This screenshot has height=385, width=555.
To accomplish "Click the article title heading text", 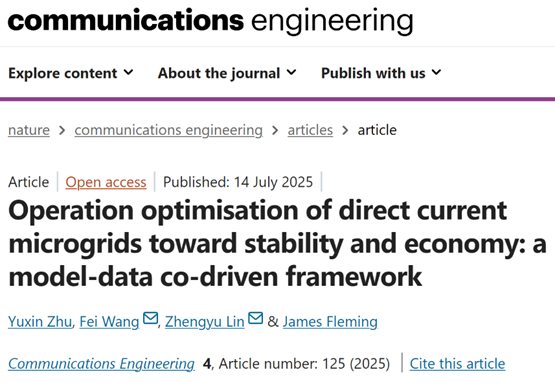I will pos(277,243).
